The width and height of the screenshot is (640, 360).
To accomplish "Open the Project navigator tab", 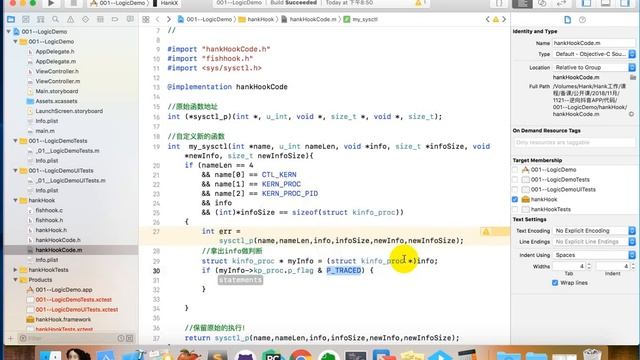I will (11, 19).
